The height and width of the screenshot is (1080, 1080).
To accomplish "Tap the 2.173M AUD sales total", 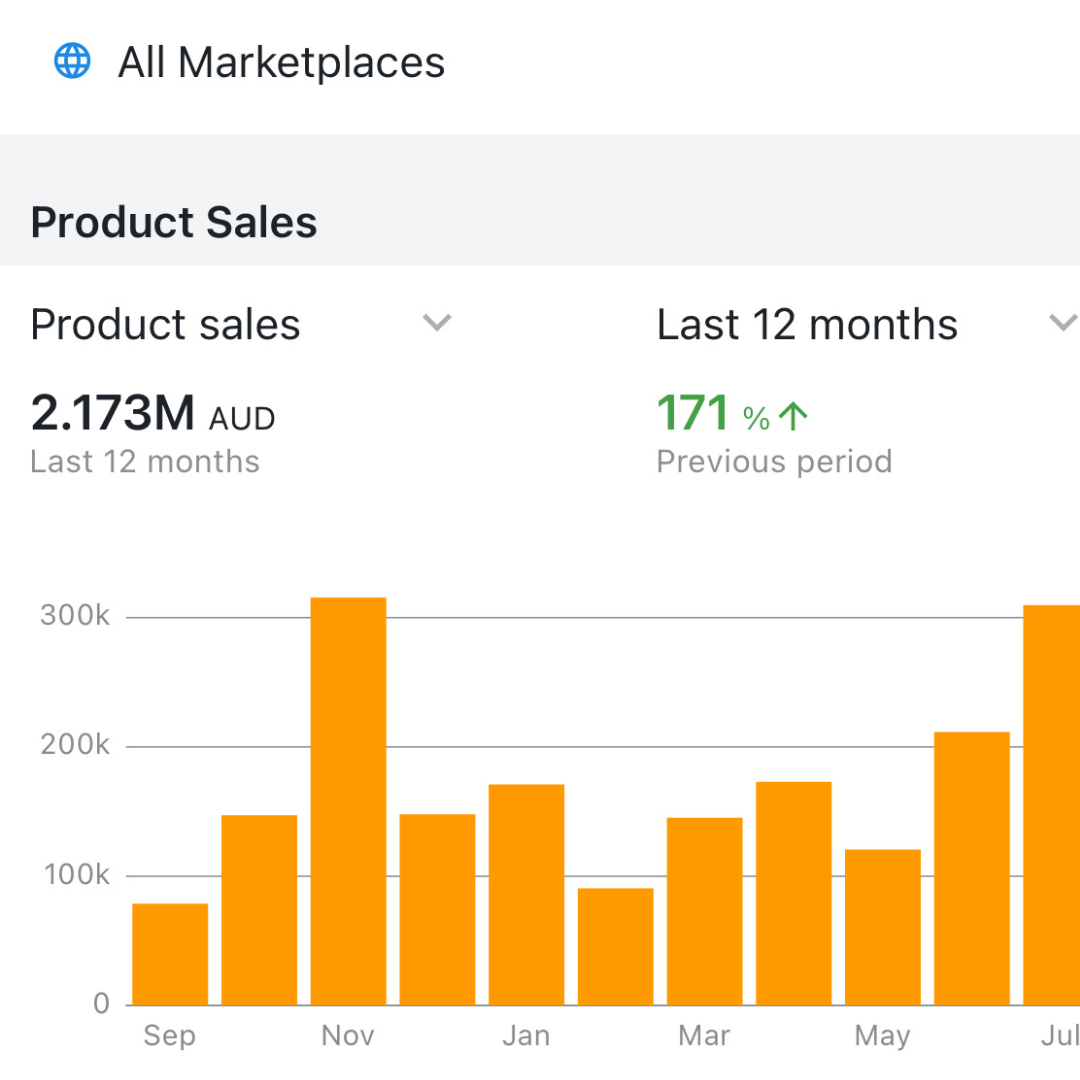I will click(x=153, y=414).
